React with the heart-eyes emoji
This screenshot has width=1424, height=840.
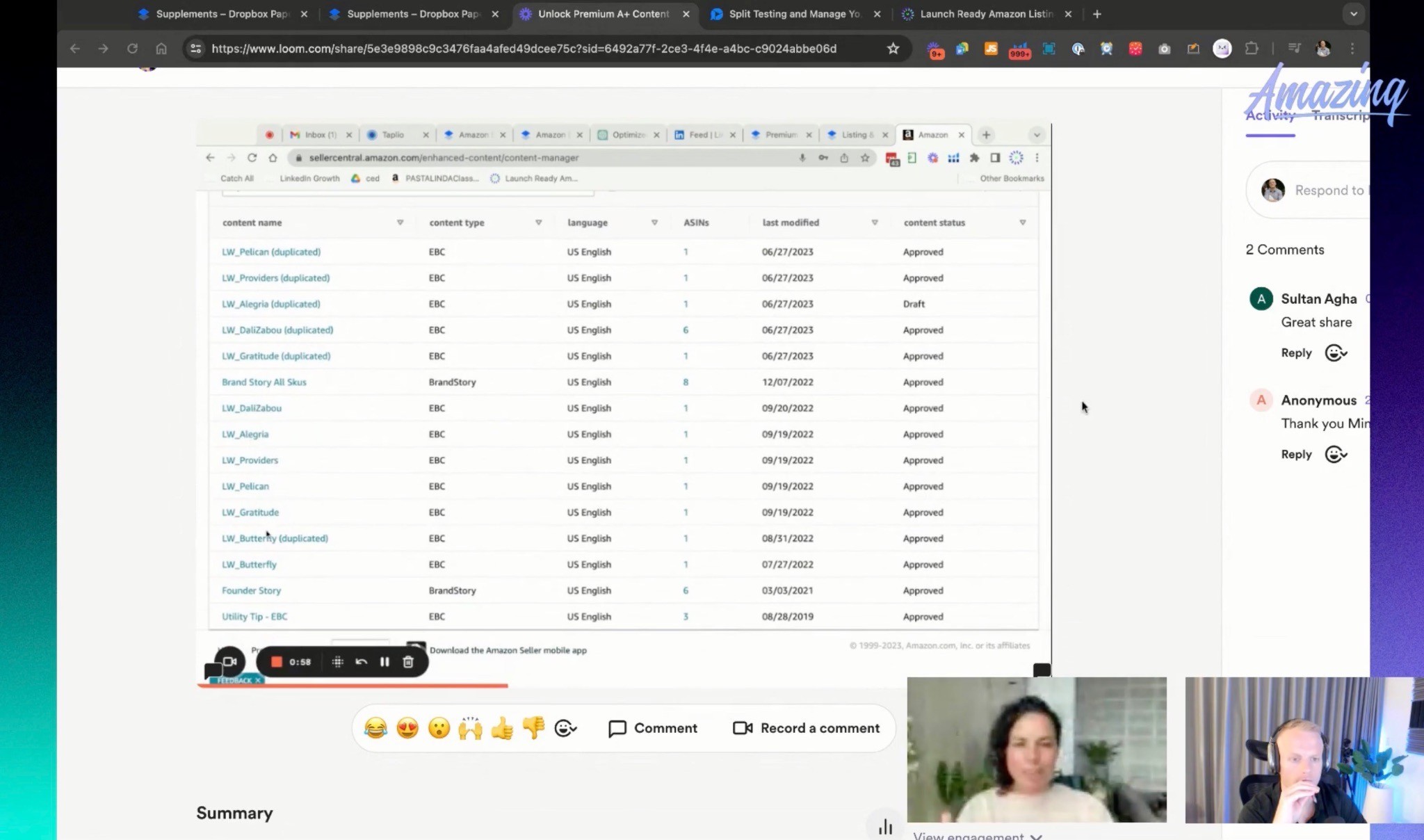tap(407, 728)
